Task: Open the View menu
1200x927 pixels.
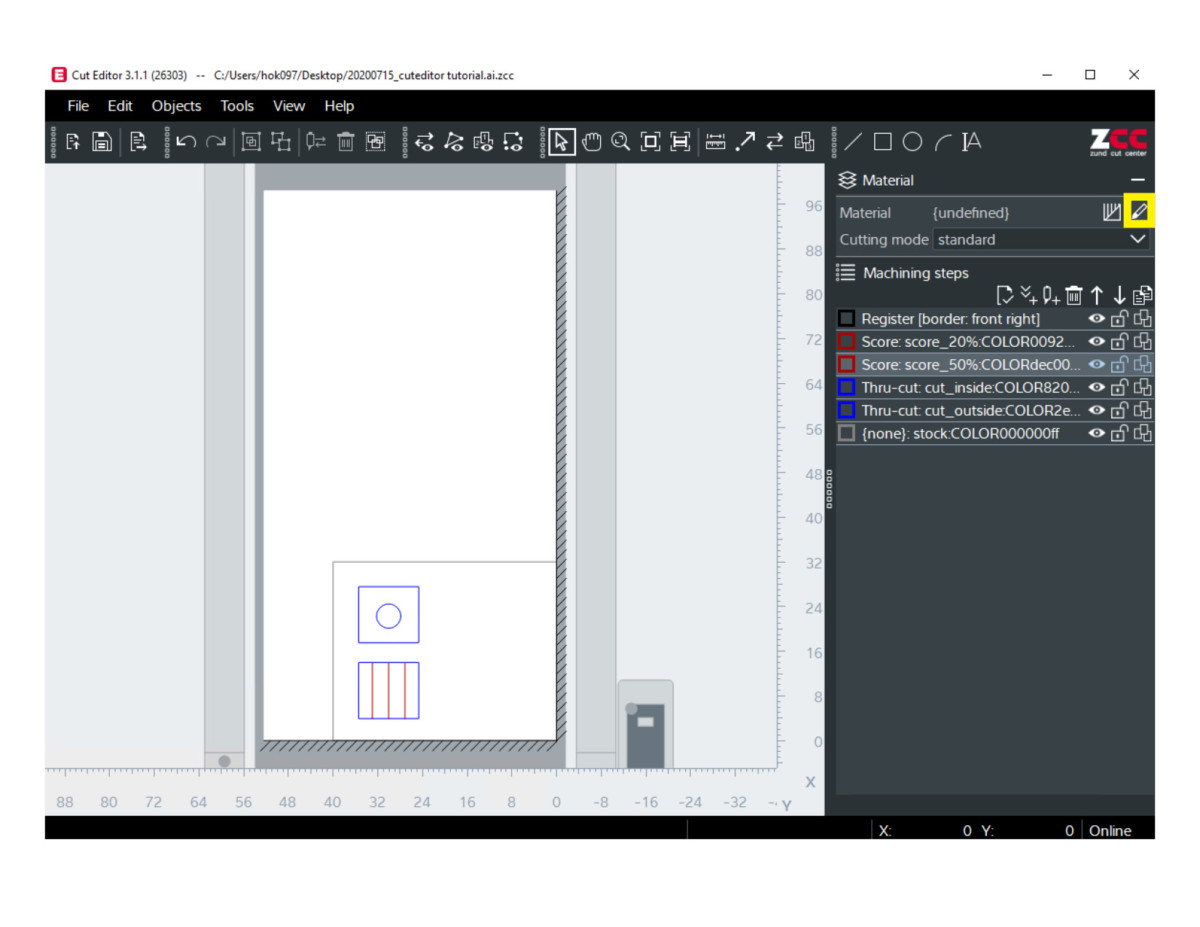Action: [x=289, y=106]
